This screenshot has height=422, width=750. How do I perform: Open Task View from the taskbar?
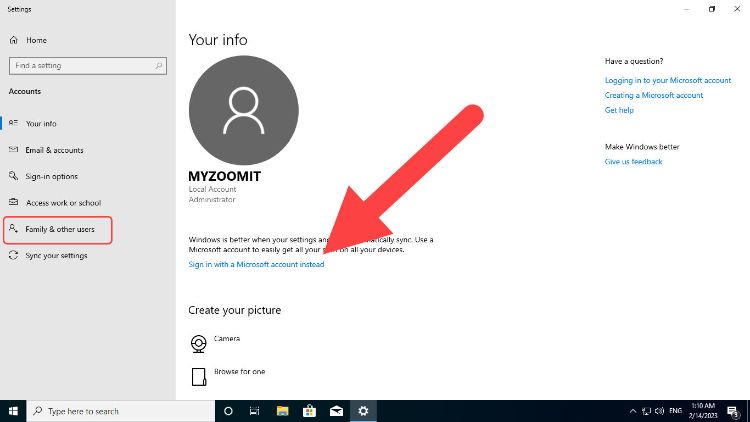tap(255, 411)
